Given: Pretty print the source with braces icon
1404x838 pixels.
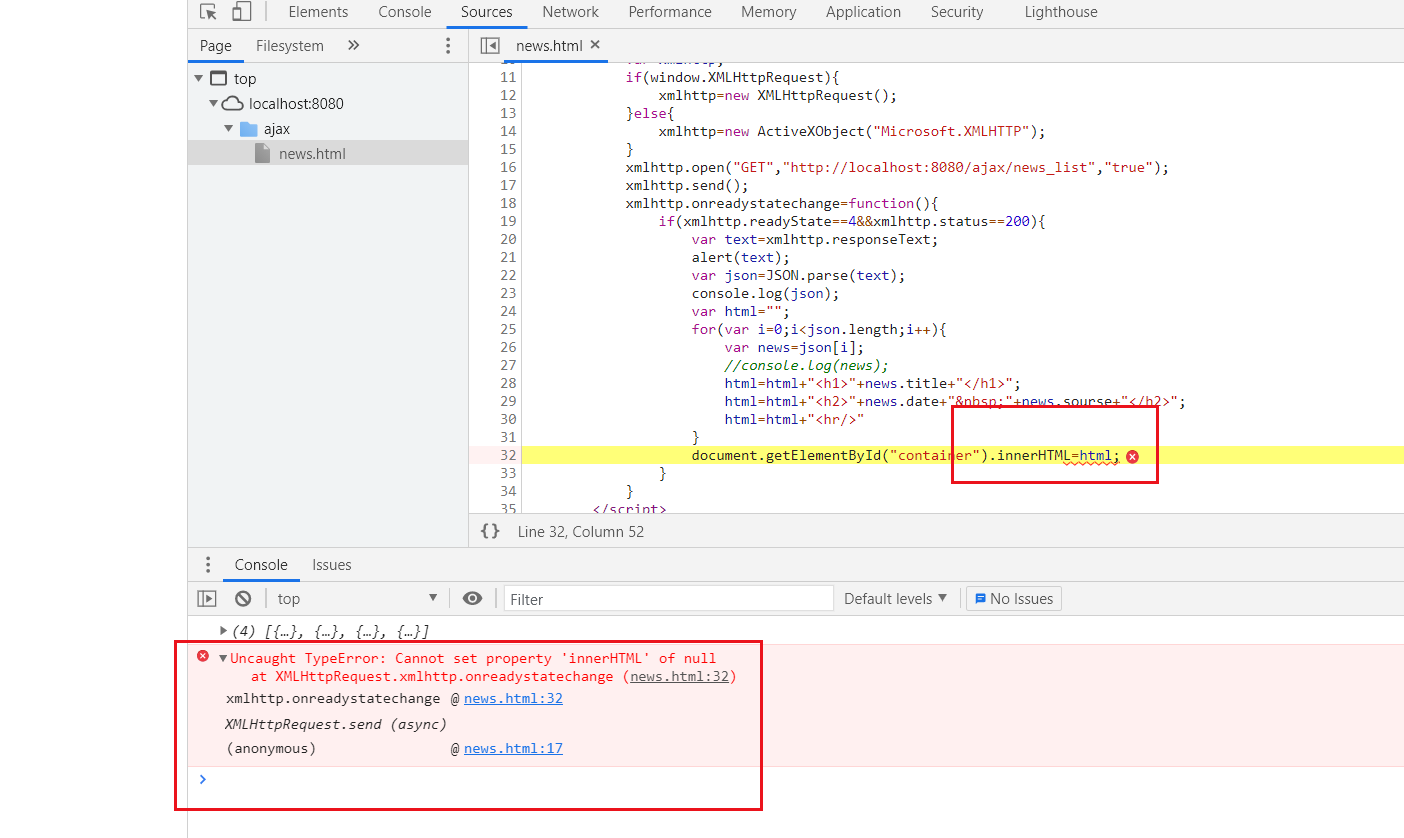Looking at the screenshot, I should click(490, 531).
